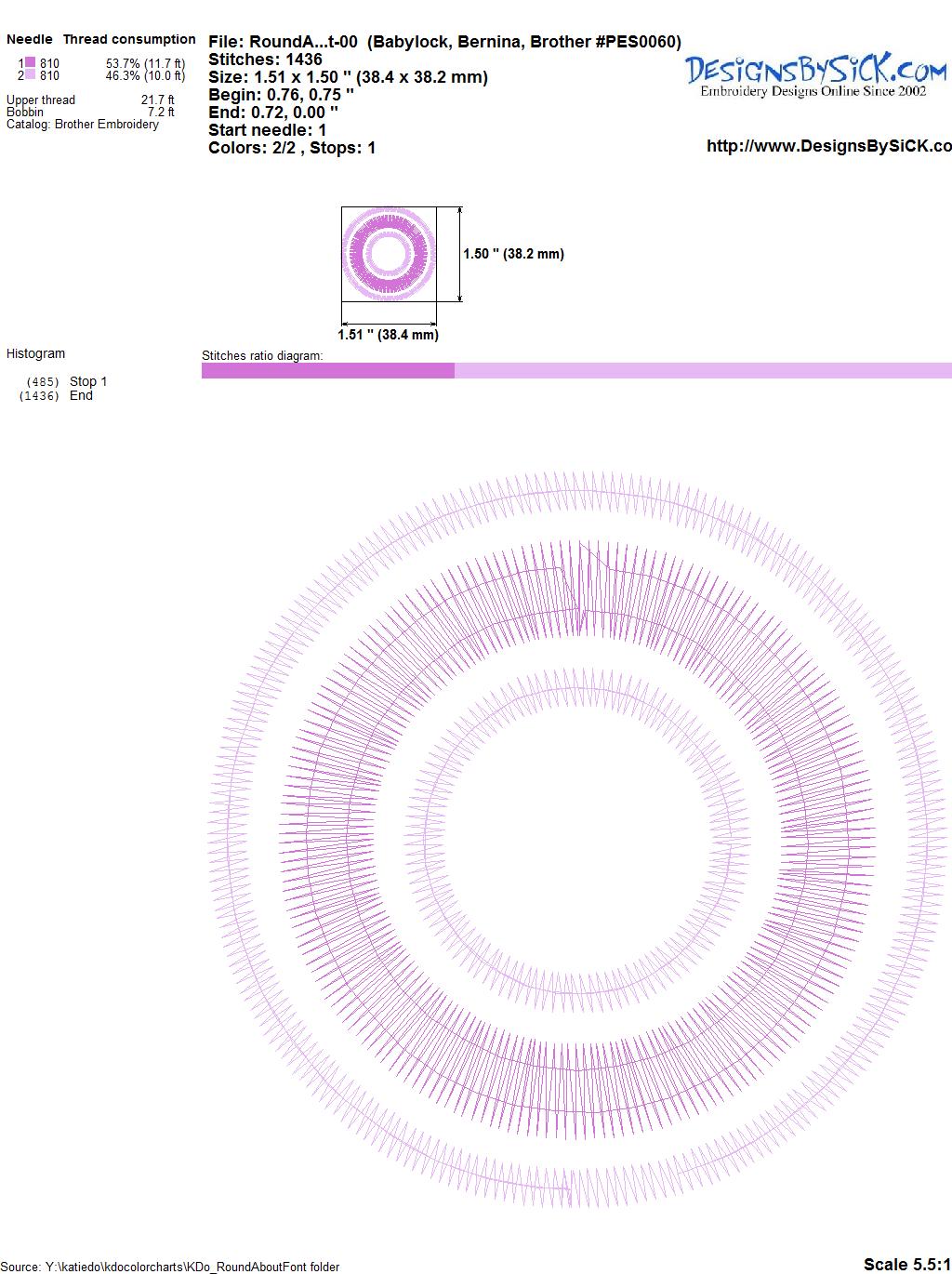
Task: Click the dark segment of stitches ratio bar
Action: (327, 371)
